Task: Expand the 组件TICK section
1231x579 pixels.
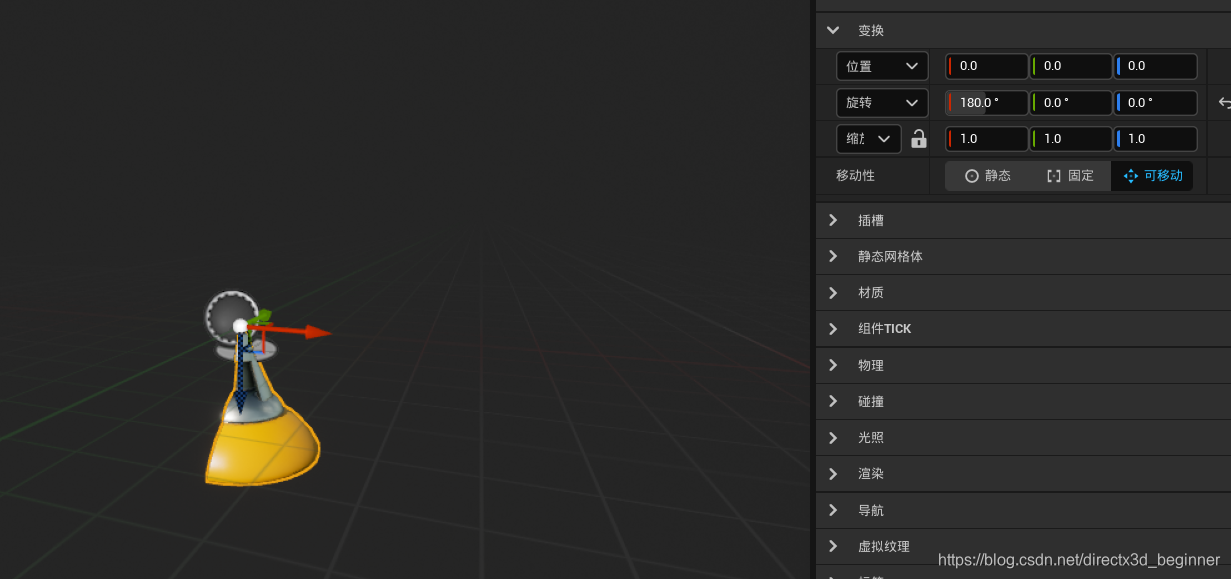Action: point(833,328)
